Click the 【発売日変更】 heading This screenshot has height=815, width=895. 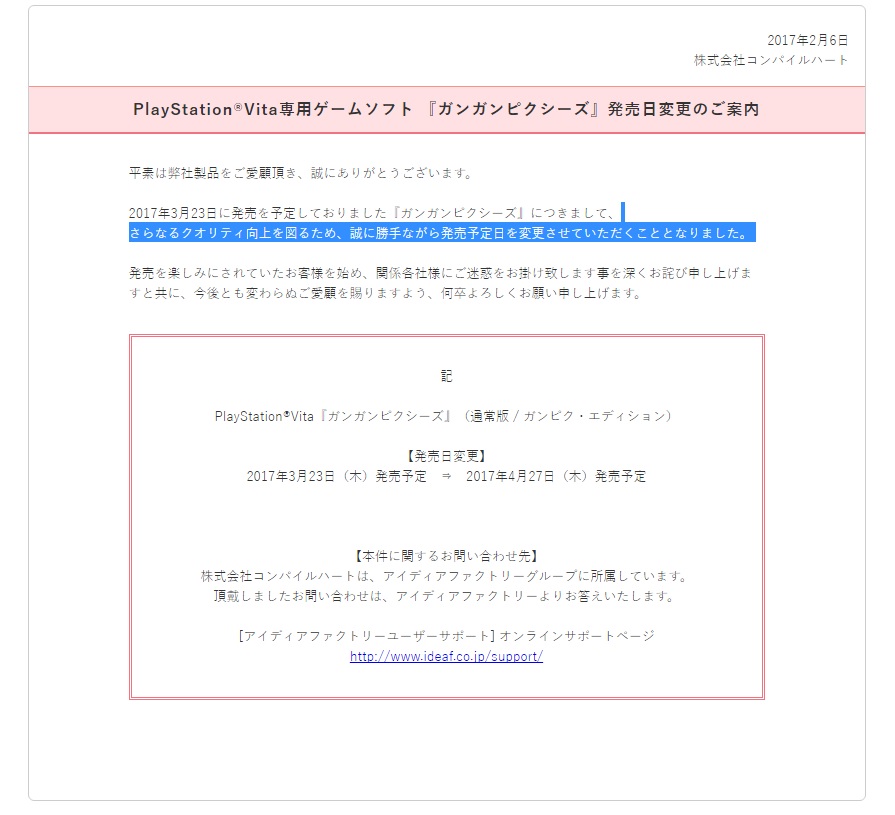[446, 456]
